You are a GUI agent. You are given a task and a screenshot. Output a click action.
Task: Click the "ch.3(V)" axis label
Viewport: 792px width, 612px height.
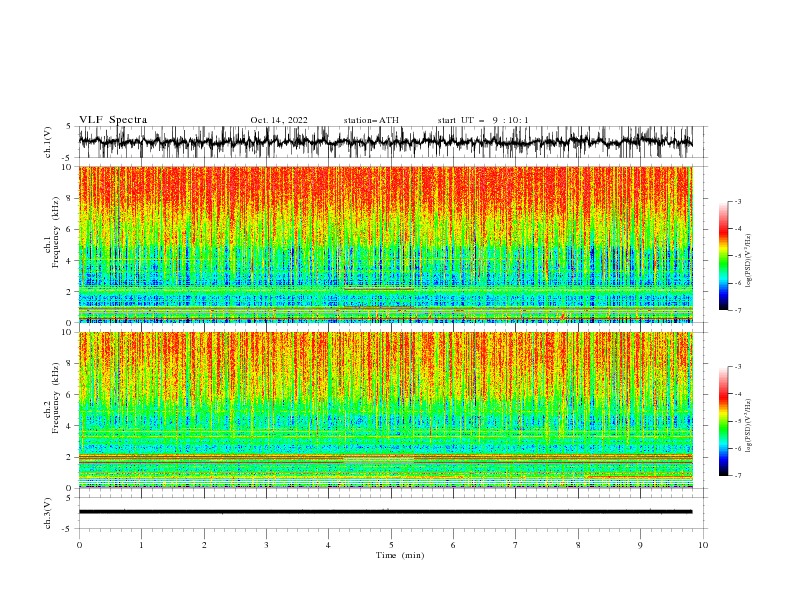pyautogui.click(x=48, y=513)
